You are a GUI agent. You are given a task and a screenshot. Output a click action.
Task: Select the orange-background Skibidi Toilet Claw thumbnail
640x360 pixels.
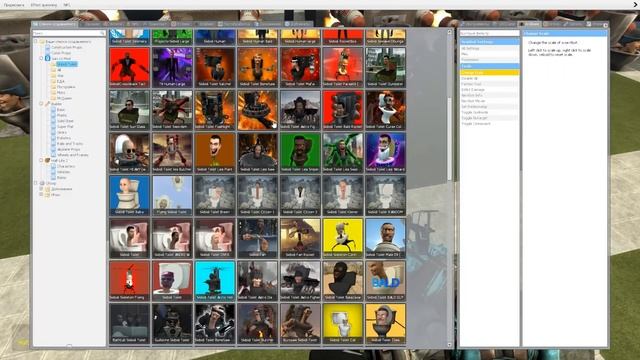385,323
